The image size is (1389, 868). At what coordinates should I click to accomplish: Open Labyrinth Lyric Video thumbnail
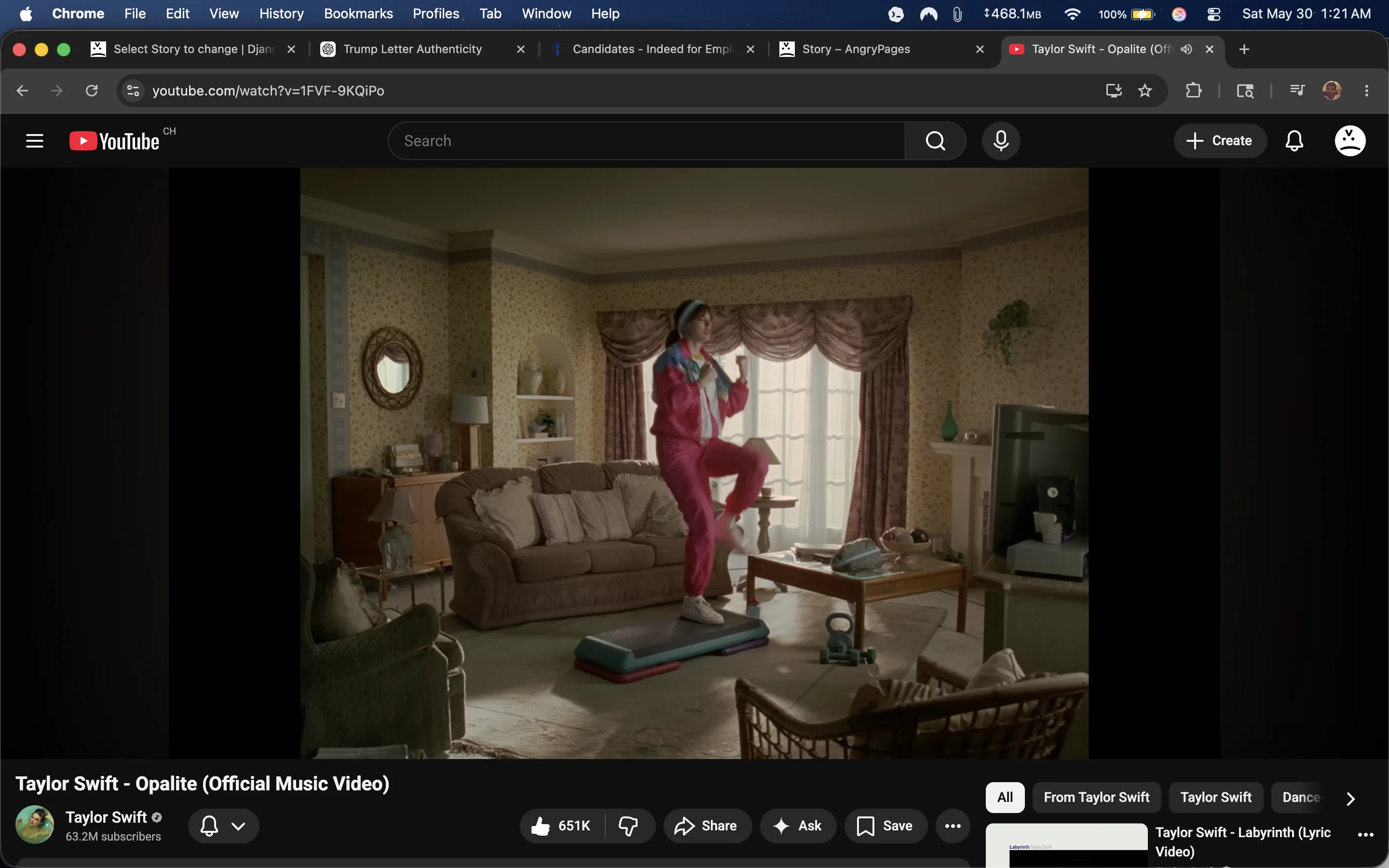(1066, 846)
